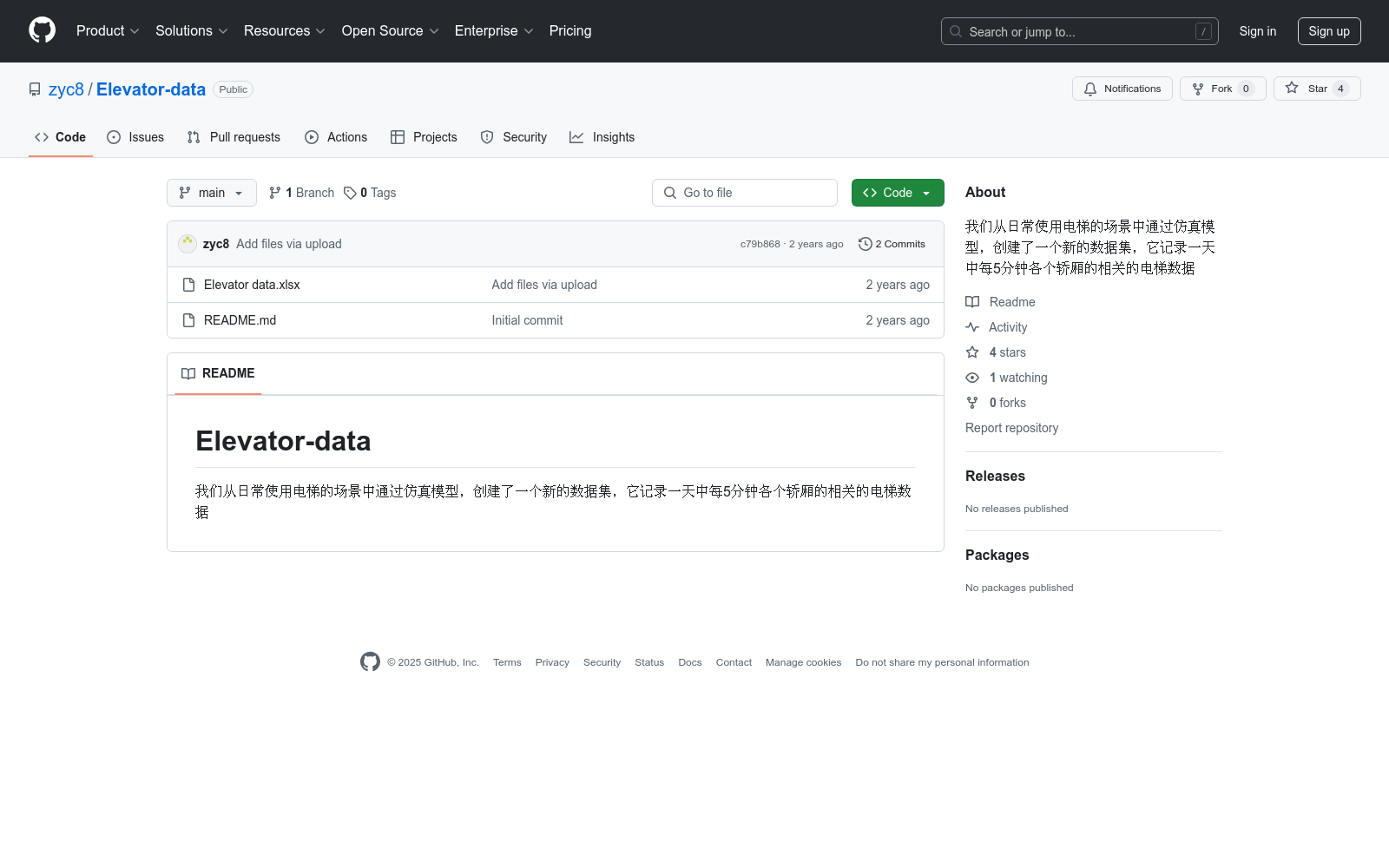Open latest commit message Add files via upload

tap(289, 244)
